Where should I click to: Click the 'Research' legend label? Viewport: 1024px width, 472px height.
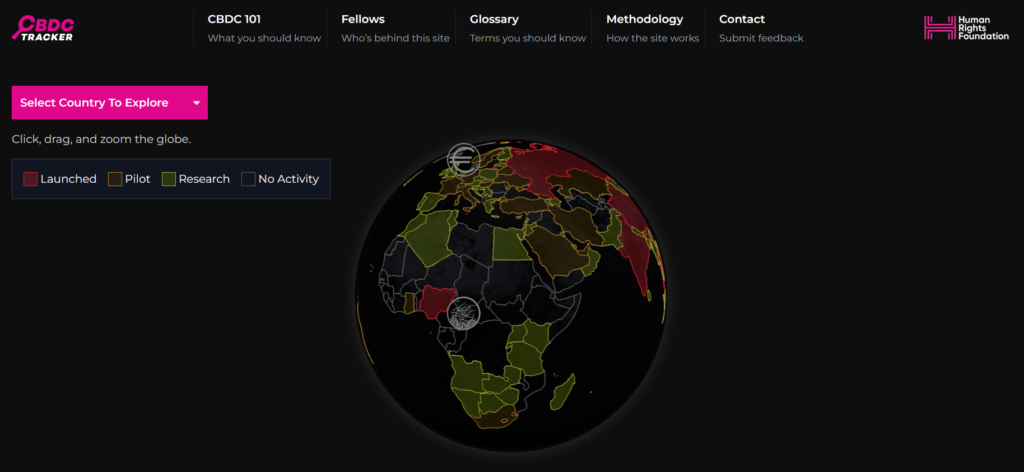204,179
